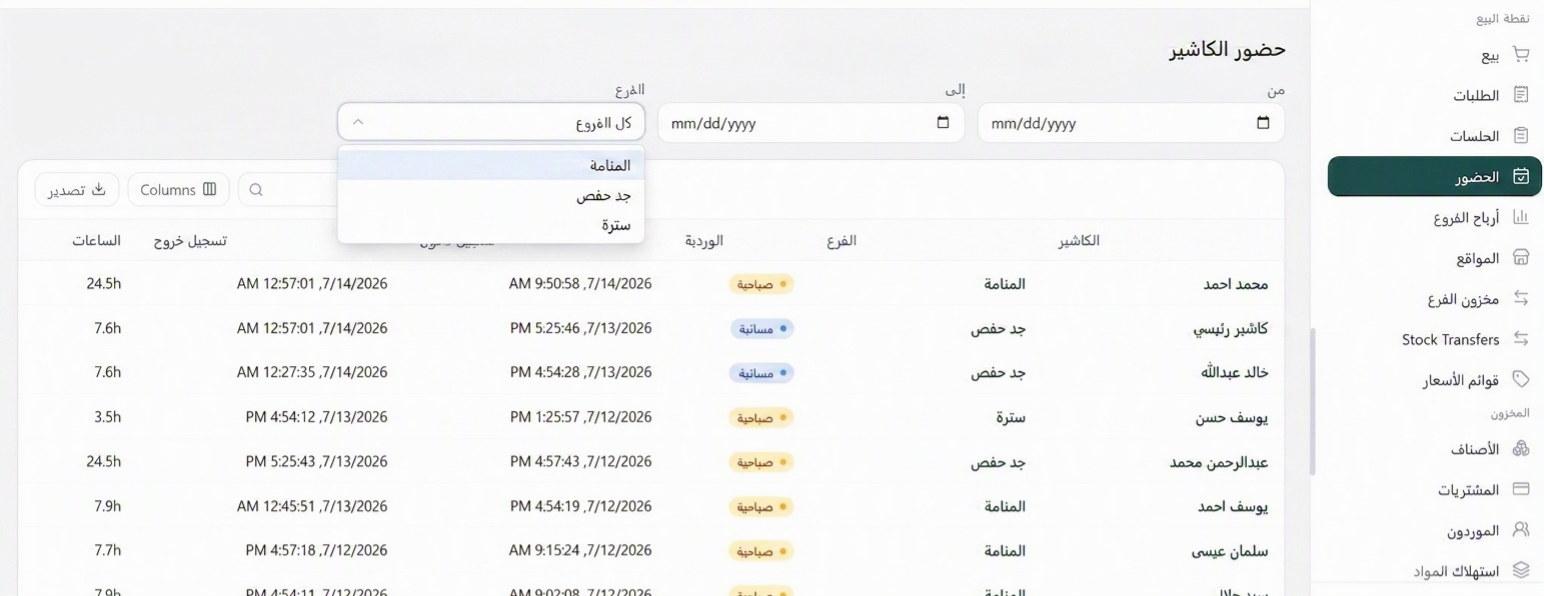Click the search magnifier icon in table toolbar
This screenshot has width=1544, height=596.
coord(256,189)
